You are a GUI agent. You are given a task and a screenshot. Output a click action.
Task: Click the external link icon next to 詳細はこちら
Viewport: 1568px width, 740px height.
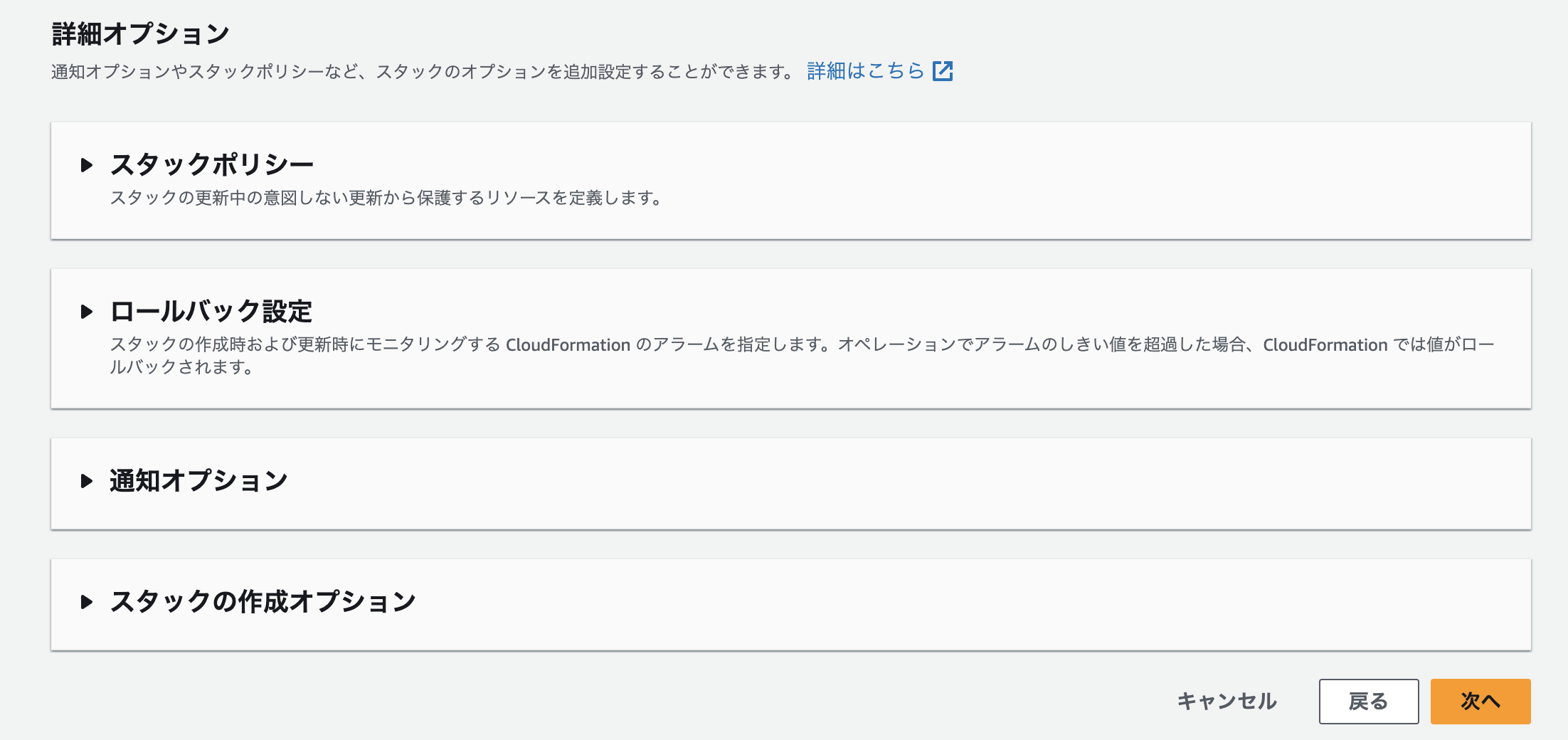click(944, 70)
